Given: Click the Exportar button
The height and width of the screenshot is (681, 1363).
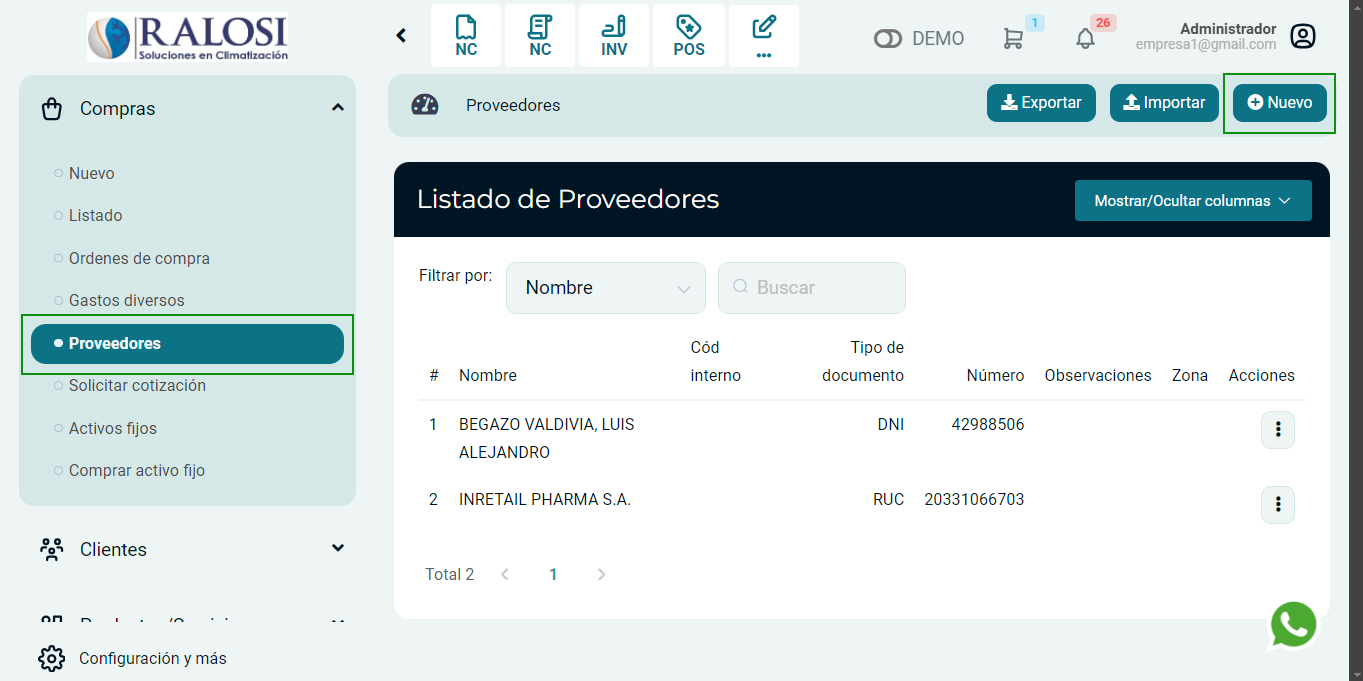Looking at the screenshot, I should (1041, 103).
